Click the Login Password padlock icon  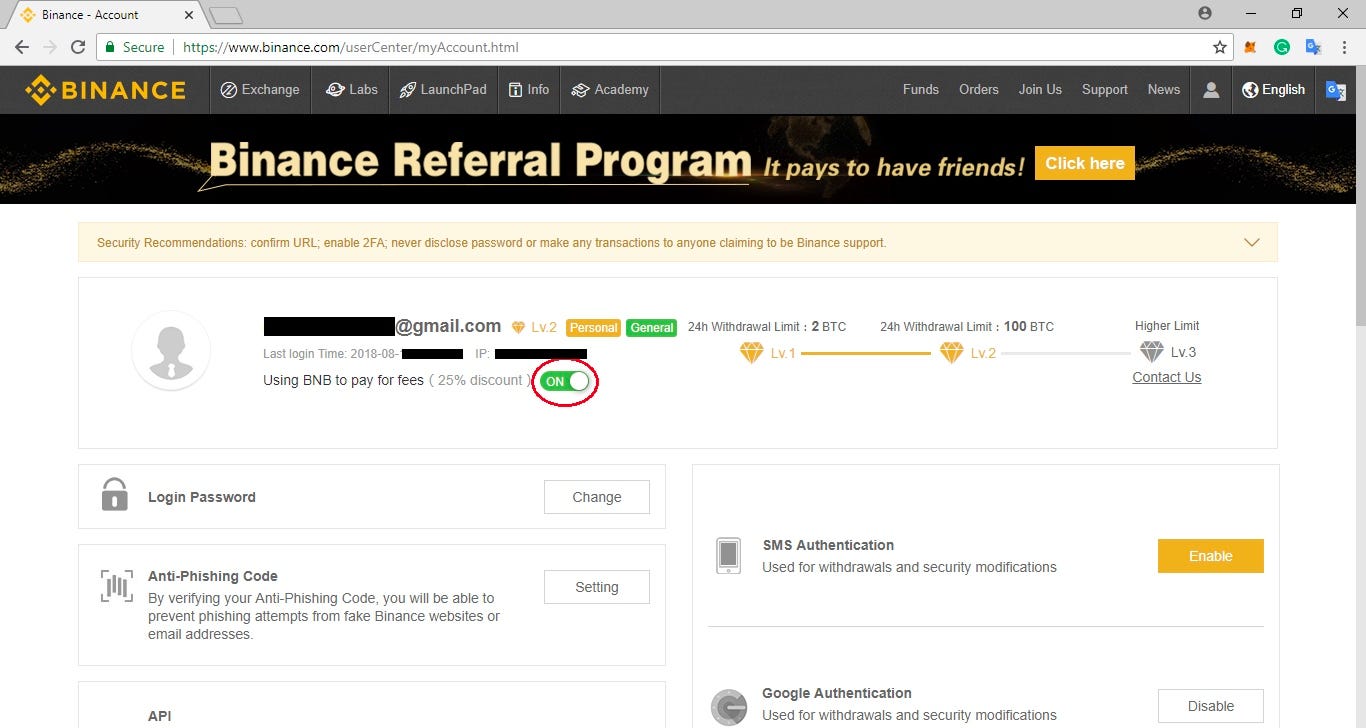coord(115,494)
